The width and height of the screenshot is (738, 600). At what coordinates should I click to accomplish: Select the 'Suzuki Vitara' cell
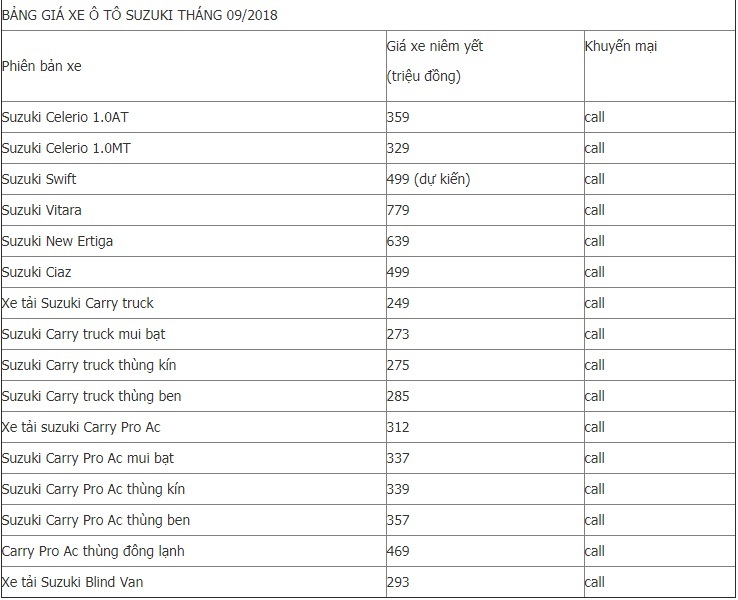coord(42,210)
